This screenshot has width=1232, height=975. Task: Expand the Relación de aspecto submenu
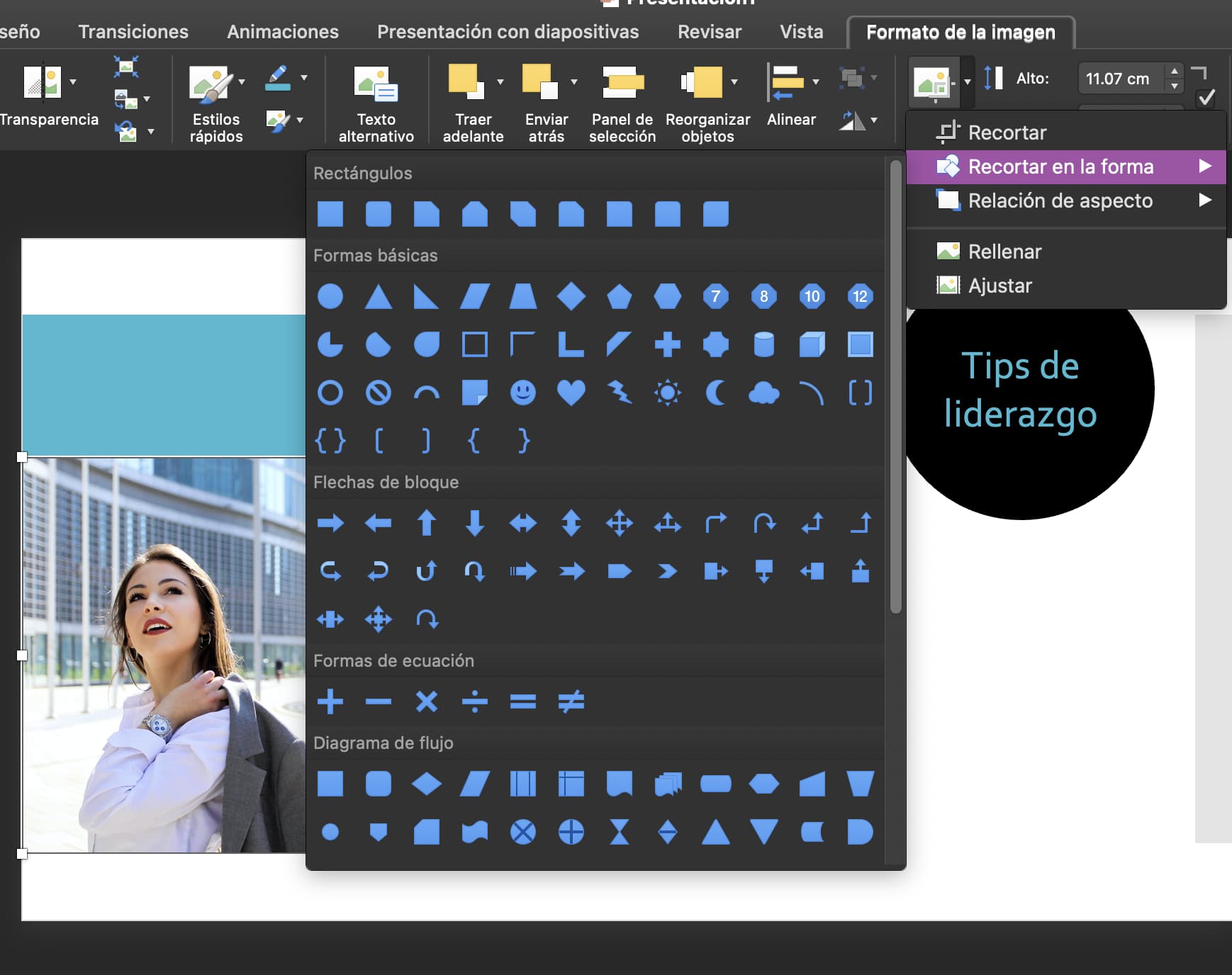[1061, 201]
